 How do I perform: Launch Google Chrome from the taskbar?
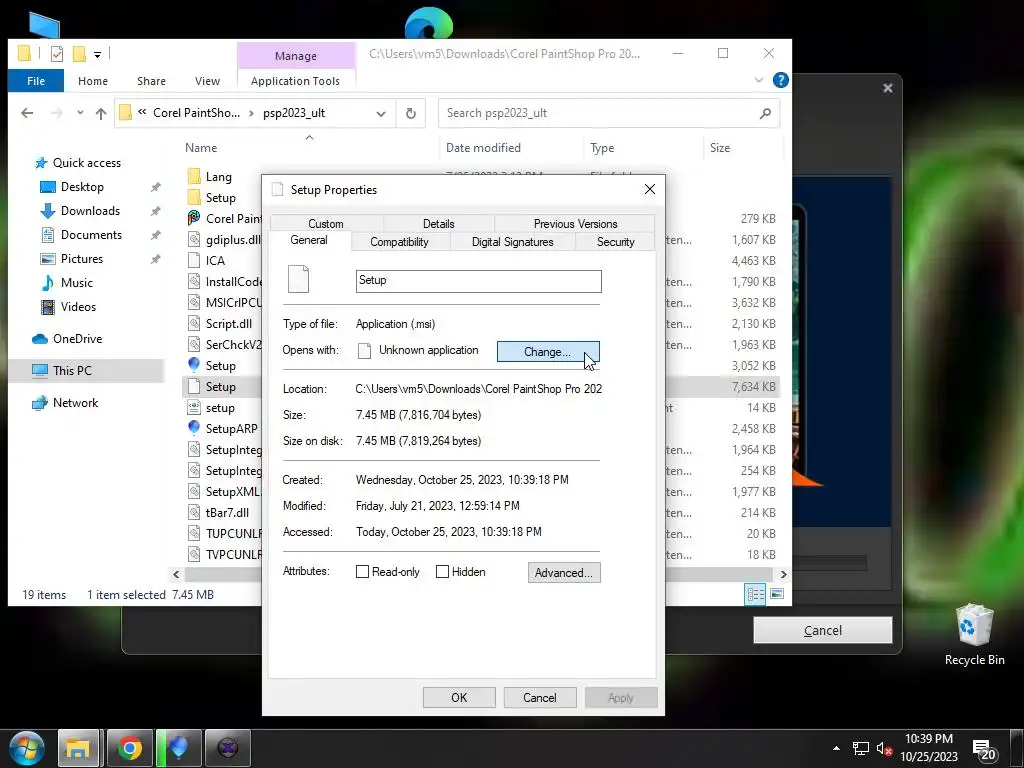click(129, 748)
